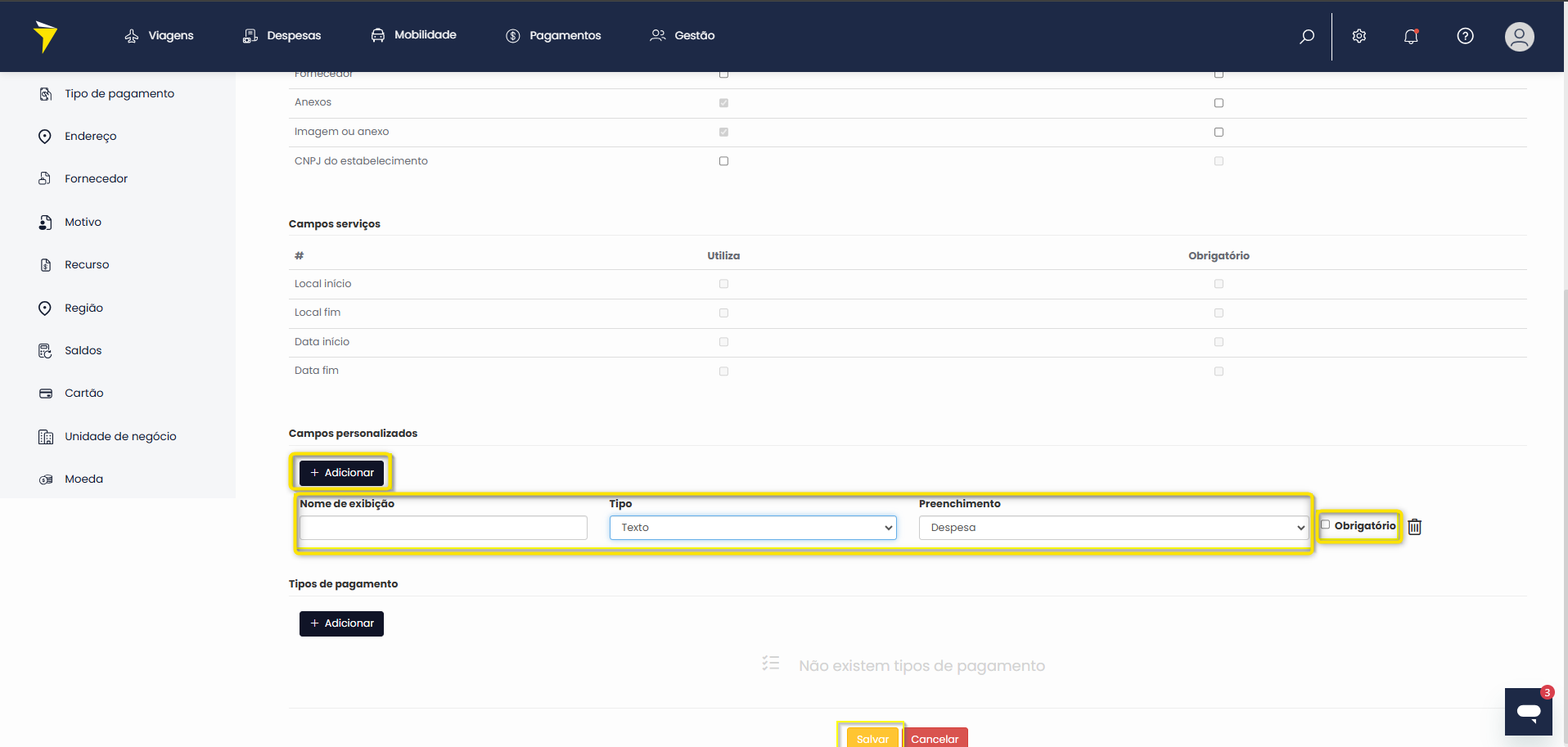This screenshot has height=747, width=1568.
Task: Toggle Utiliza checkbox for Local fim
Action: click(x=723, y=313)
